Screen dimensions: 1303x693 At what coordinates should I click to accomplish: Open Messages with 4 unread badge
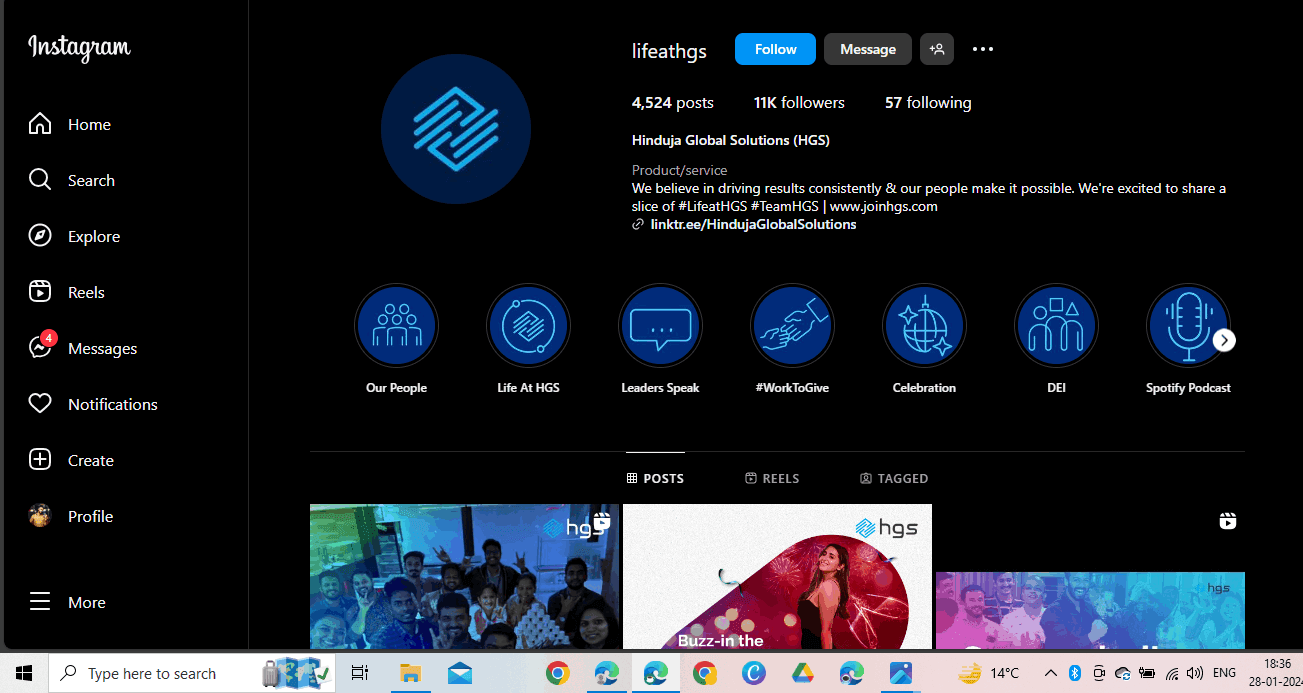40,348
